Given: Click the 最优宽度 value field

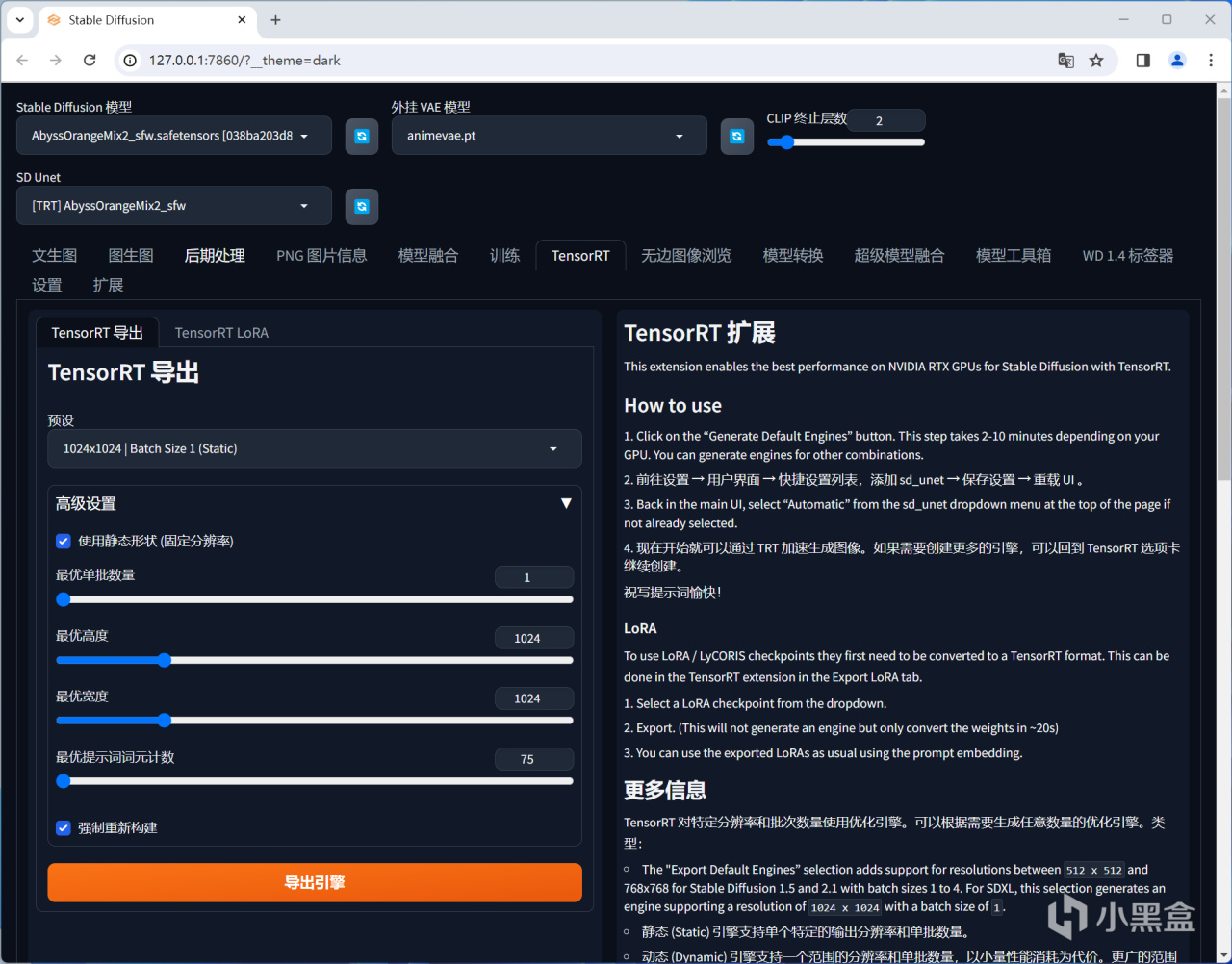Looking at the screenshot, I should (534, 698).
